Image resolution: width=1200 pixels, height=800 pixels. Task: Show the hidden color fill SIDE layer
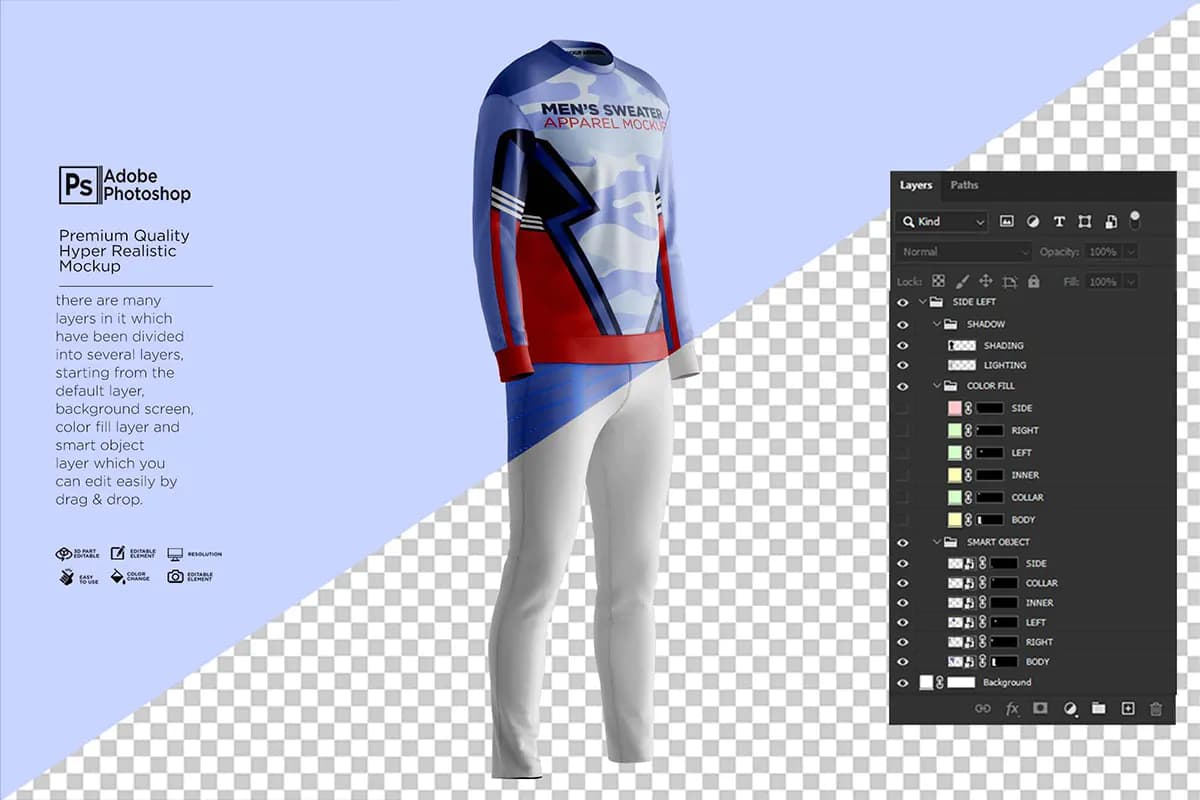[x=903, y=408]
